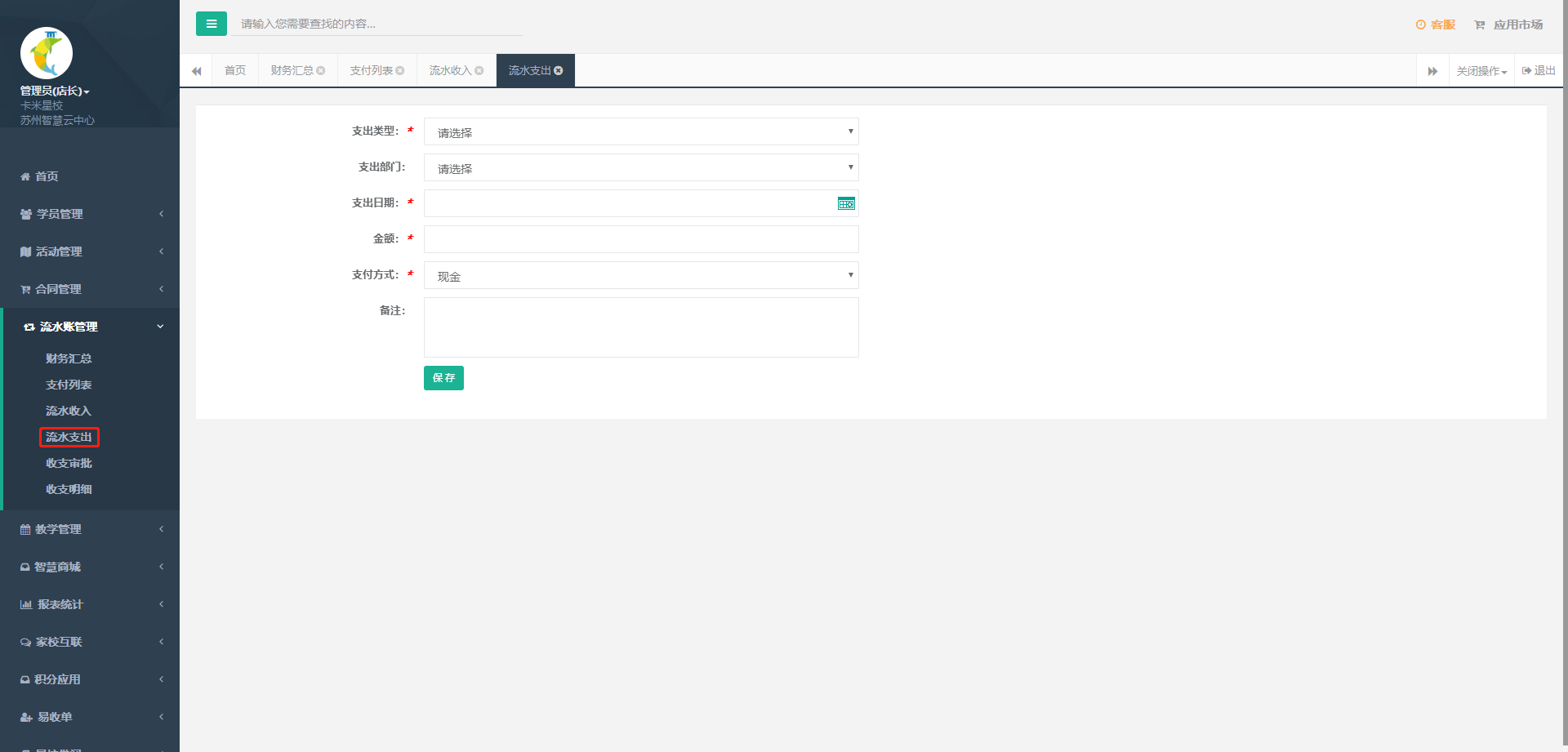Viewport: 1568px width, 752px height.
Task: Close the 财务汇总 tab with its x icon
Action: pos(321,71)
